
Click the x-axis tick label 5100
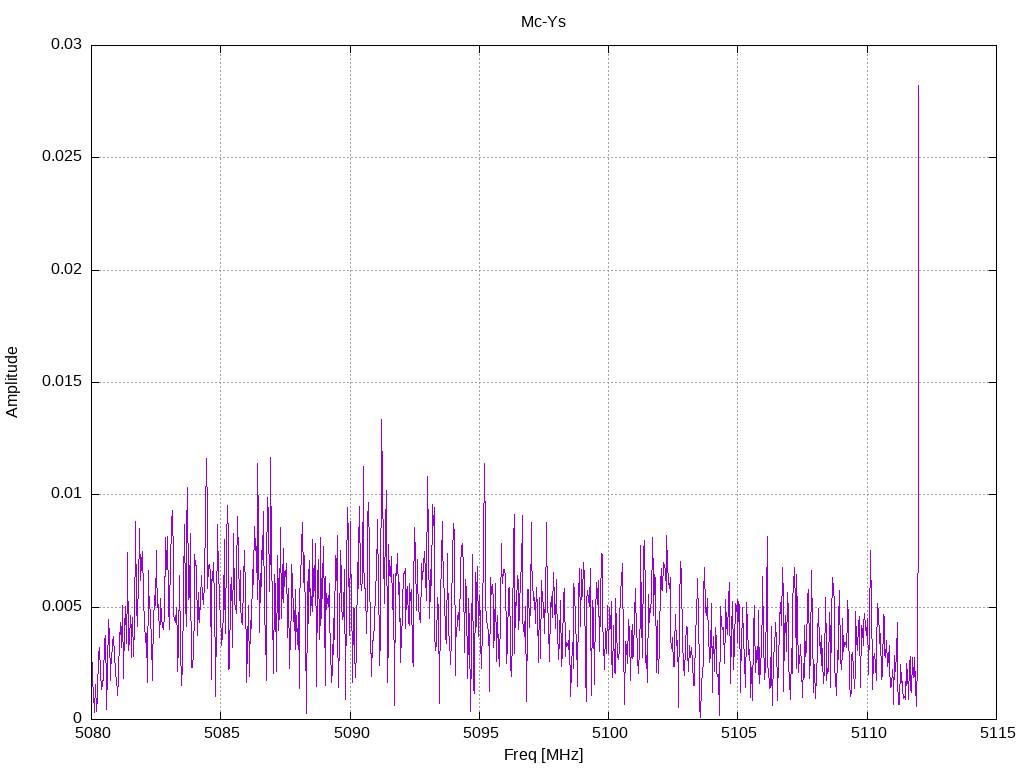[x=609, y=733]
